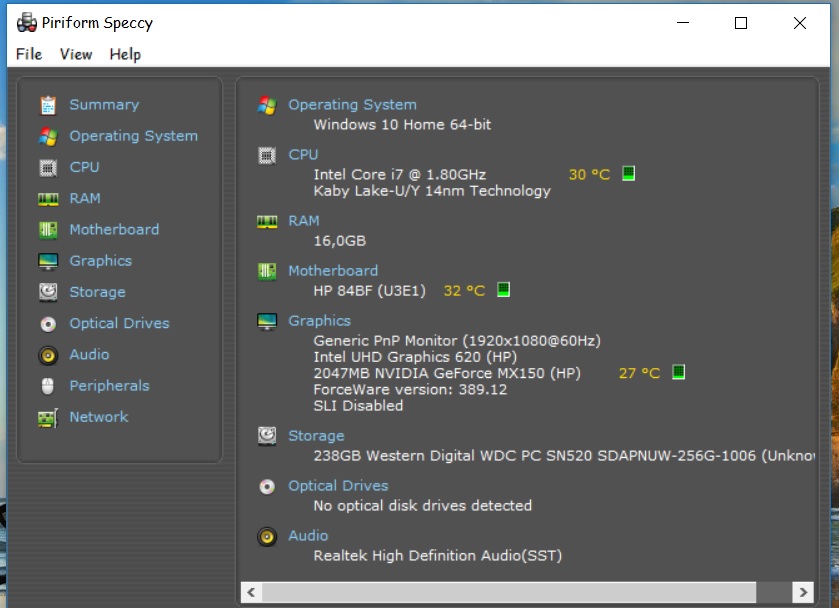Click the Graphics monitor icon in sidebar

click(x=48, y=261)
